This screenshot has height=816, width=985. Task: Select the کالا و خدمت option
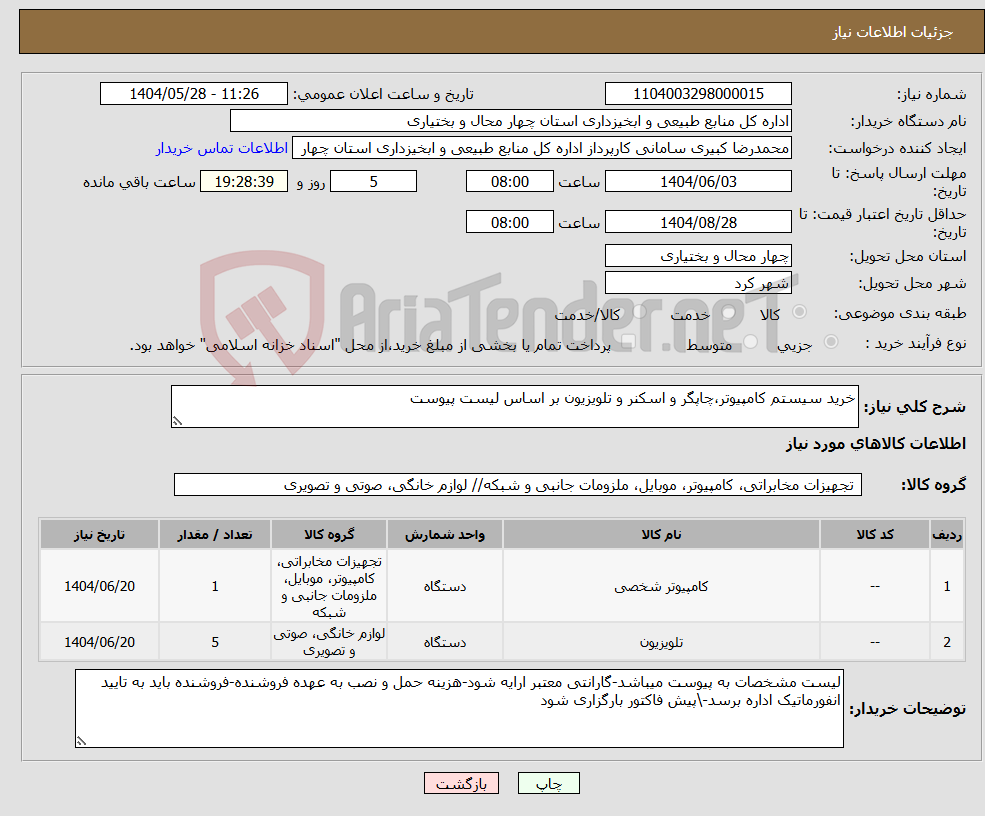[x=640, y=310]
